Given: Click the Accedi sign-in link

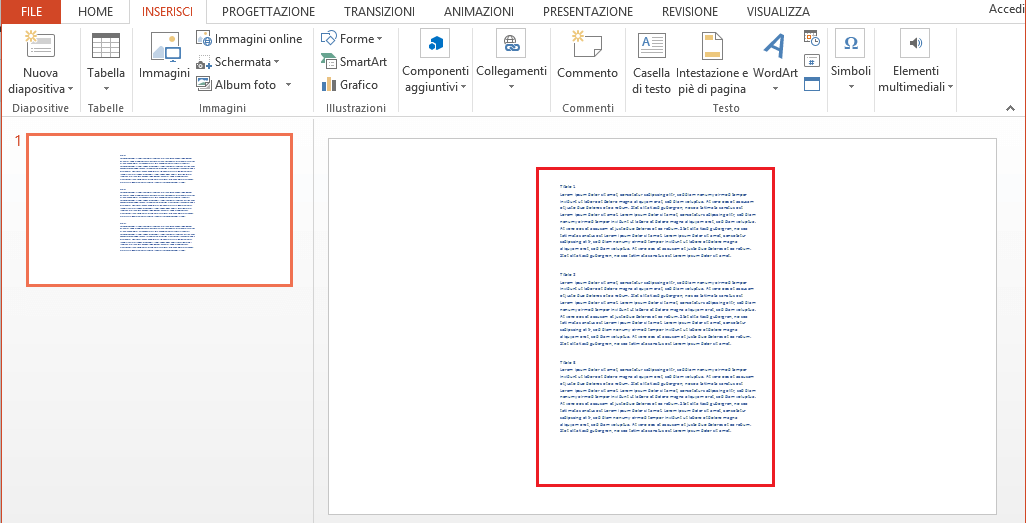Looking at the screenshot, I should tap(1007, 9).
